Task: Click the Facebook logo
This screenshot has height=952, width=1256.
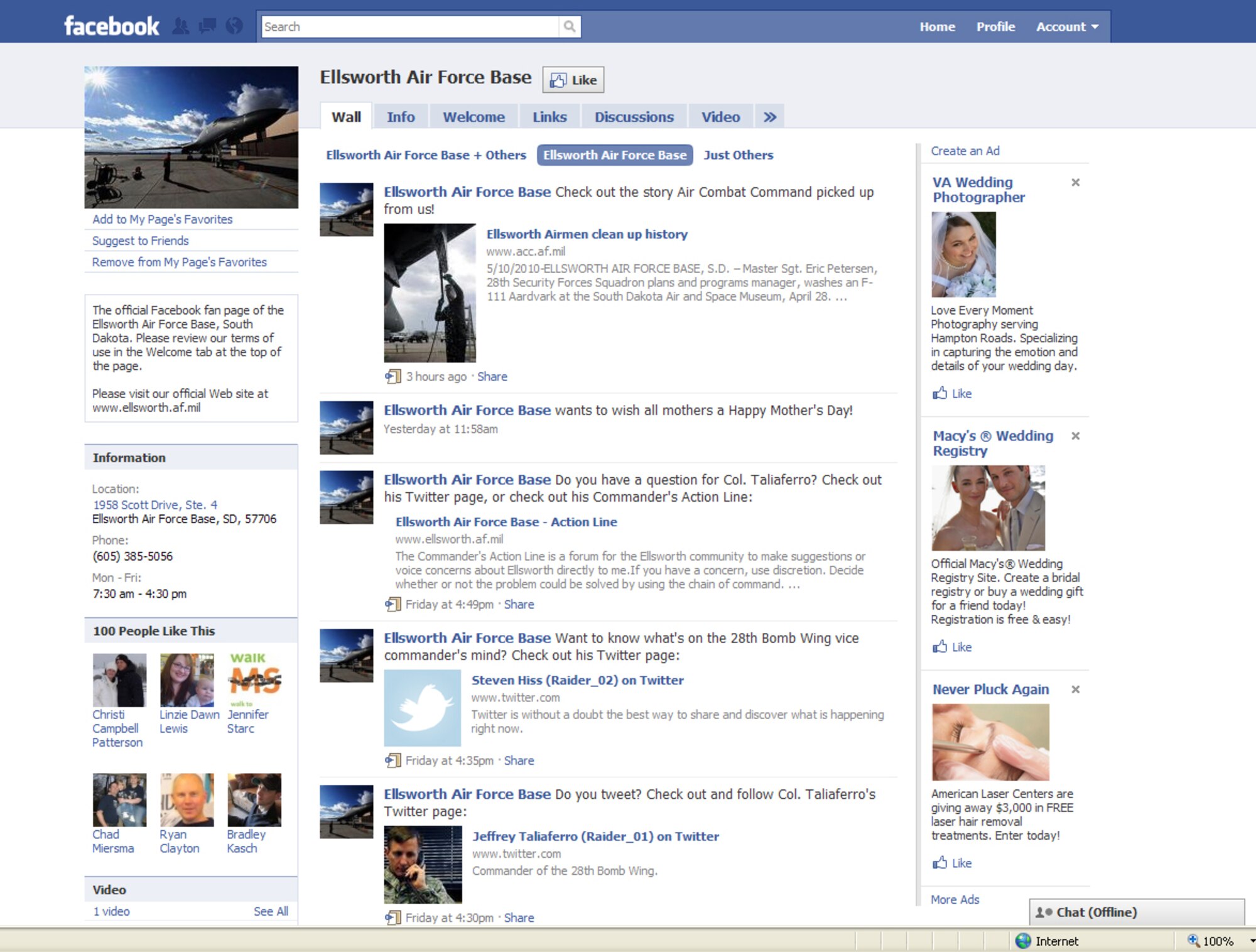Action: 112,26
